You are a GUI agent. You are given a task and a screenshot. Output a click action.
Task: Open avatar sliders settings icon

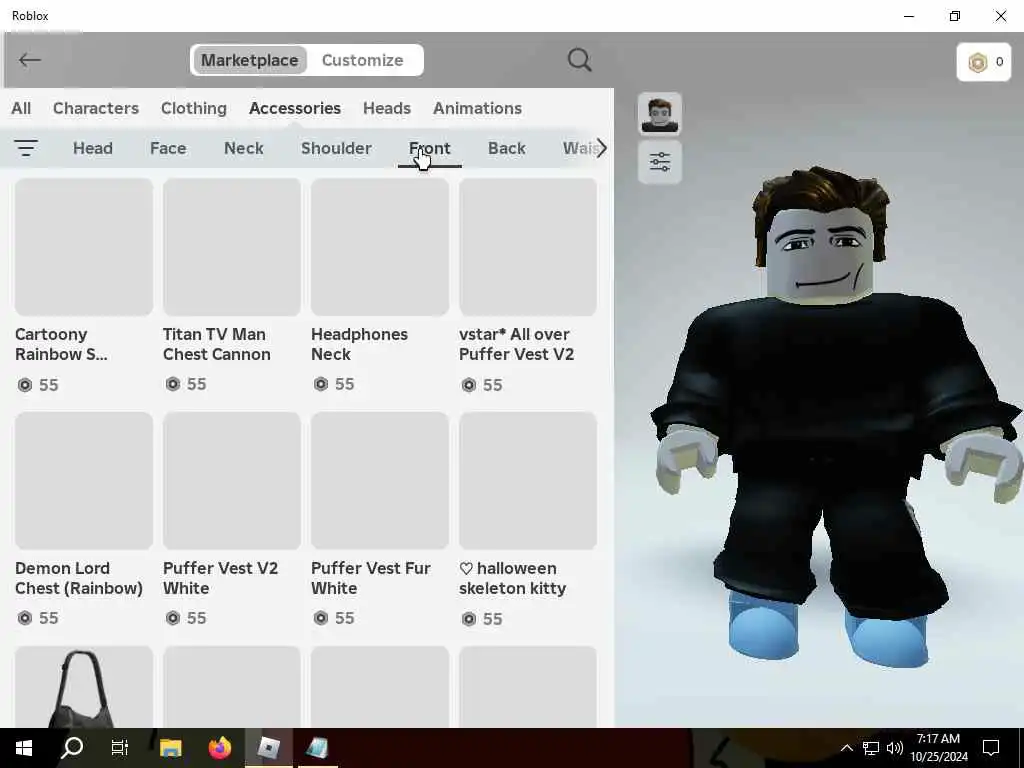660,161
